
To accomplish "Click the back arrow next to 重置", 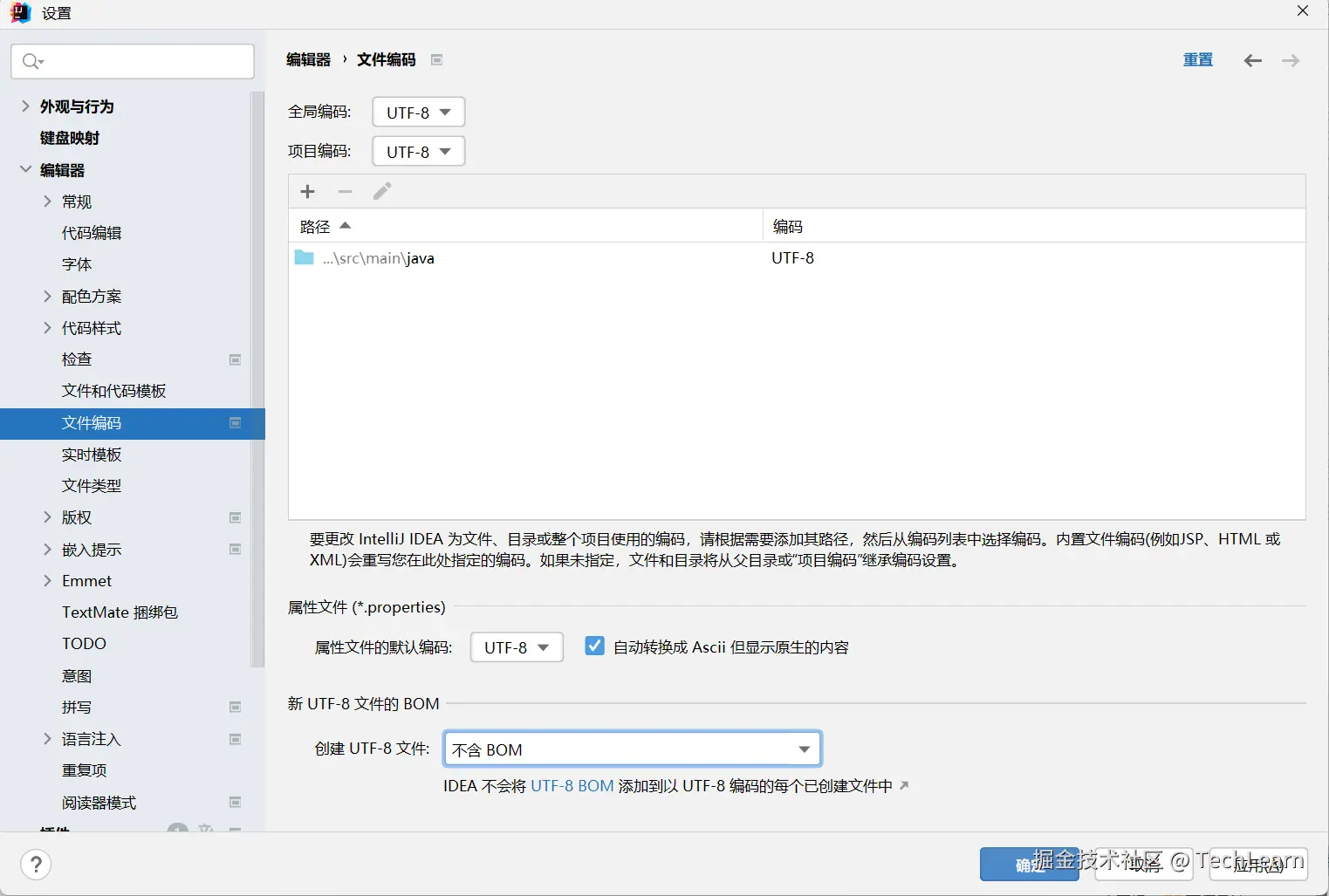I will click(1253, 60).
